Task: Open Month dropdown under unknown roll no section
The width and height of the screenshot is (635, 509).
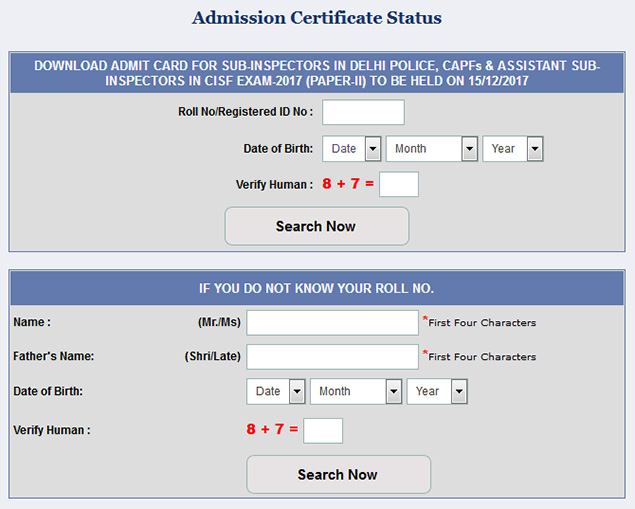Action: pos(356,391)
